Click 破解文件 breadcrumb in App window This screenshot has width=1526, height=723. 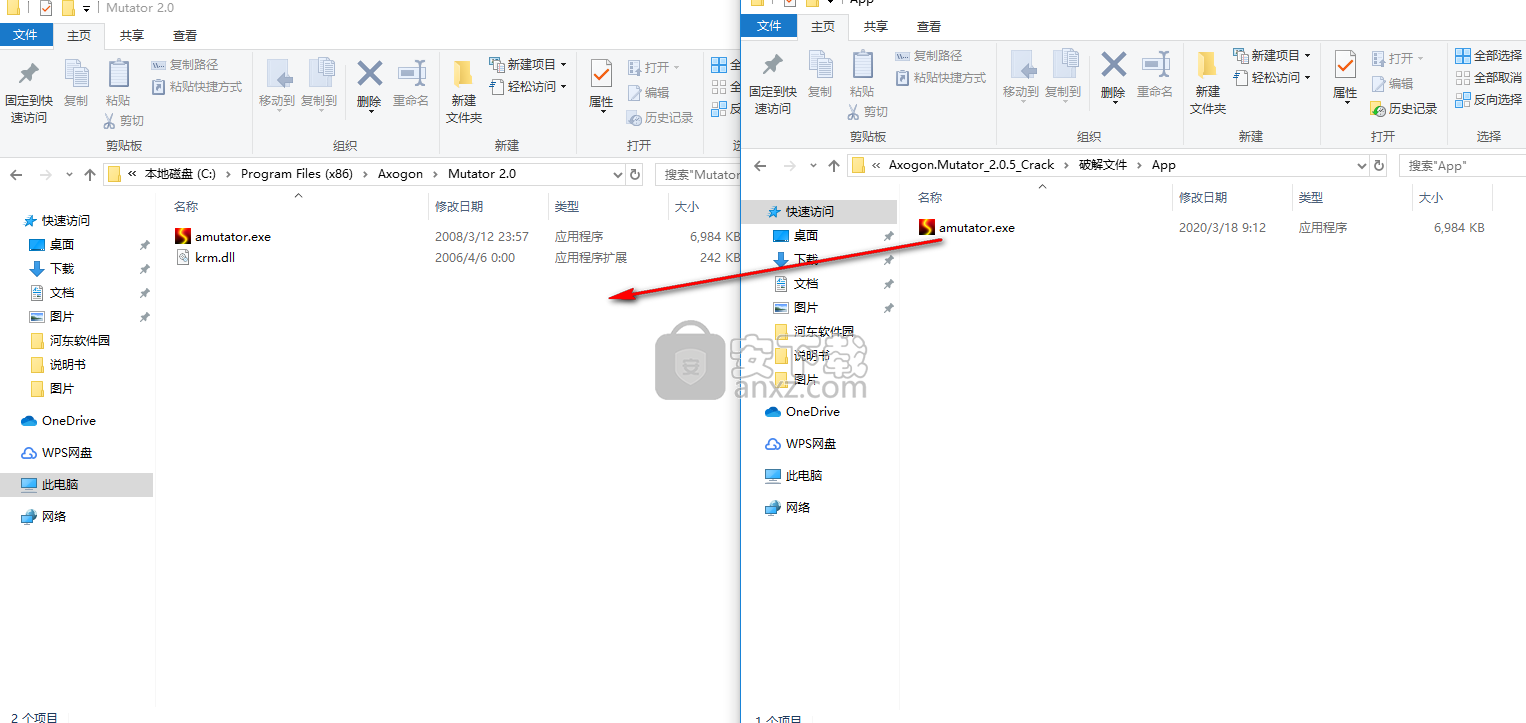click(1103, 165)
